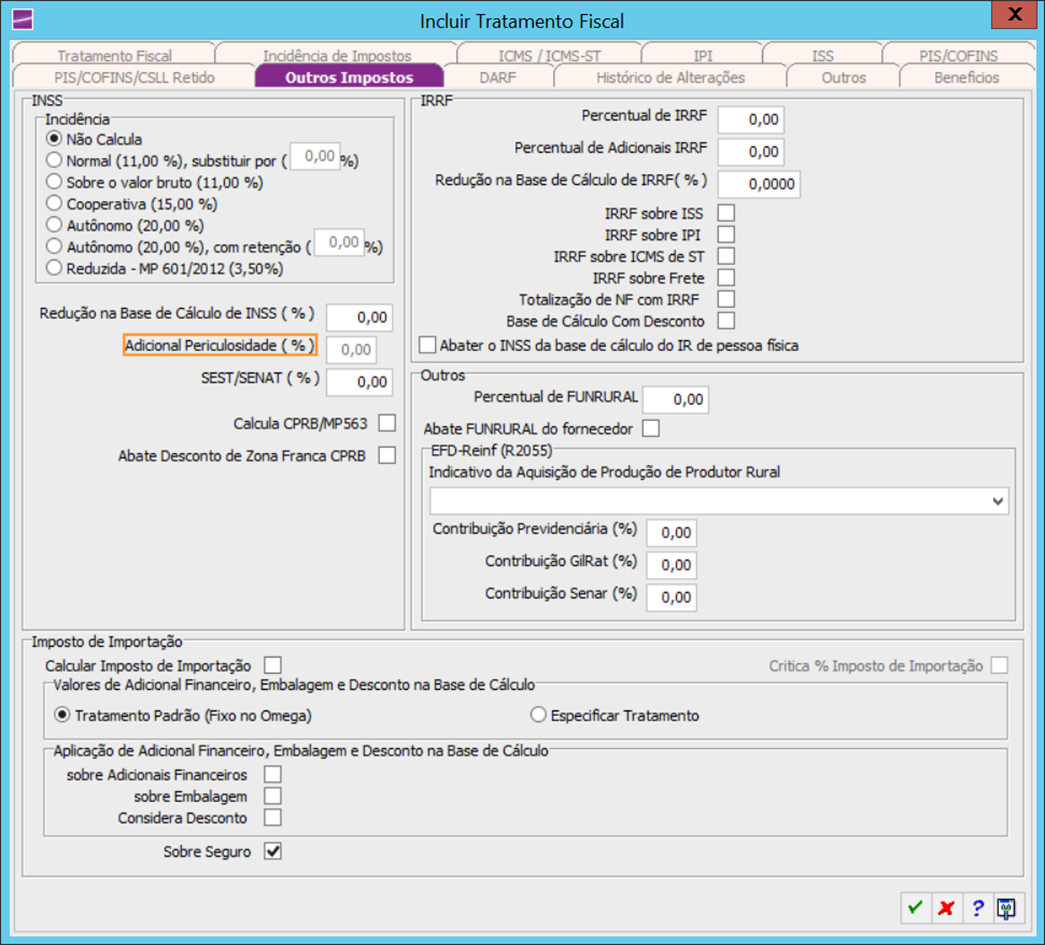
Task: Open PIS/COFINS tab
Action: 958,55
